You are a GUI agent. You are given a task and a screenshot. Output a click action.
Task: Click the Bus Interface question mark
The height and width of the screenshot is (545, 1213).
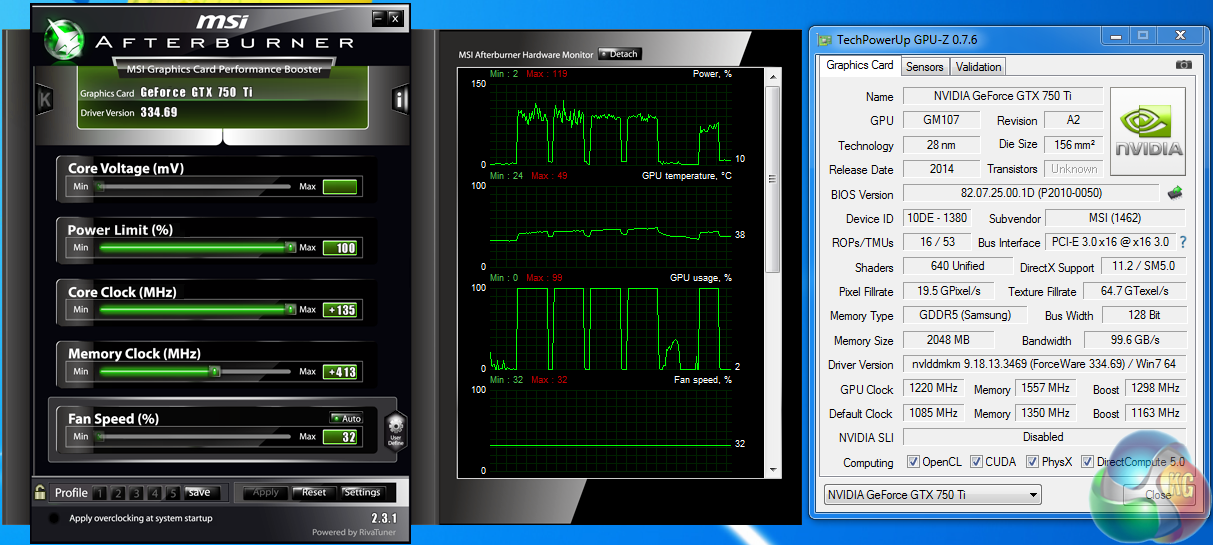click(x=1183, y=242)
